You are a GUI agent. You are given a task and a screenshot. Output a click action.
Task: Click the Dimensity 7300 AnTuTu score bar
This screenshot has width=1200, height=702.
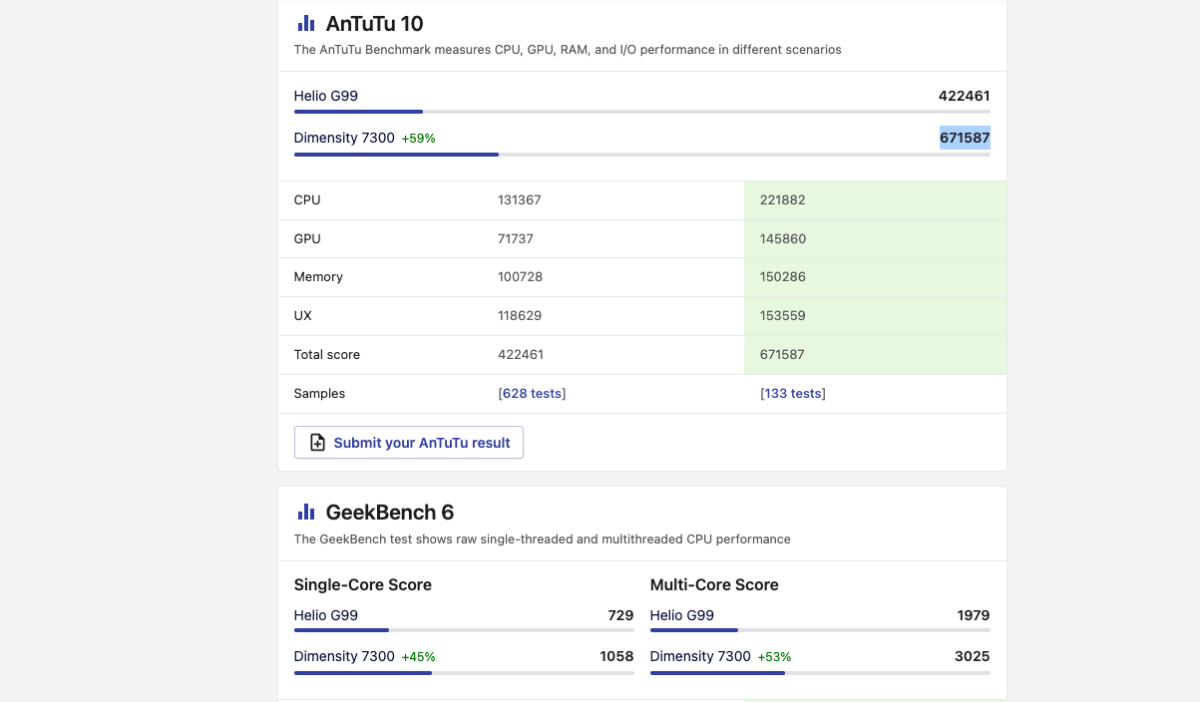[x=396, y=154]
